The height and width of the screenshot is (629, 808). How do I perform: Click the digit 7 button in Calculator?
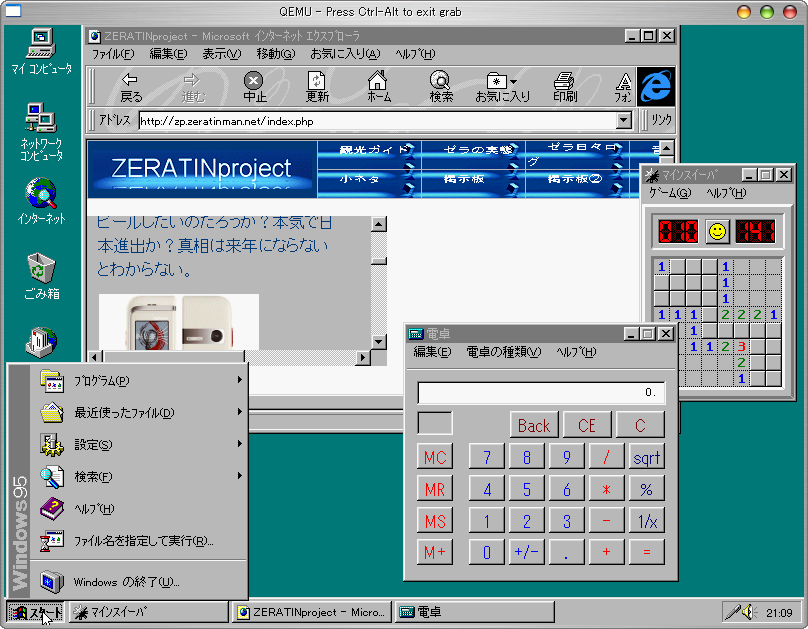coord(486,457)
